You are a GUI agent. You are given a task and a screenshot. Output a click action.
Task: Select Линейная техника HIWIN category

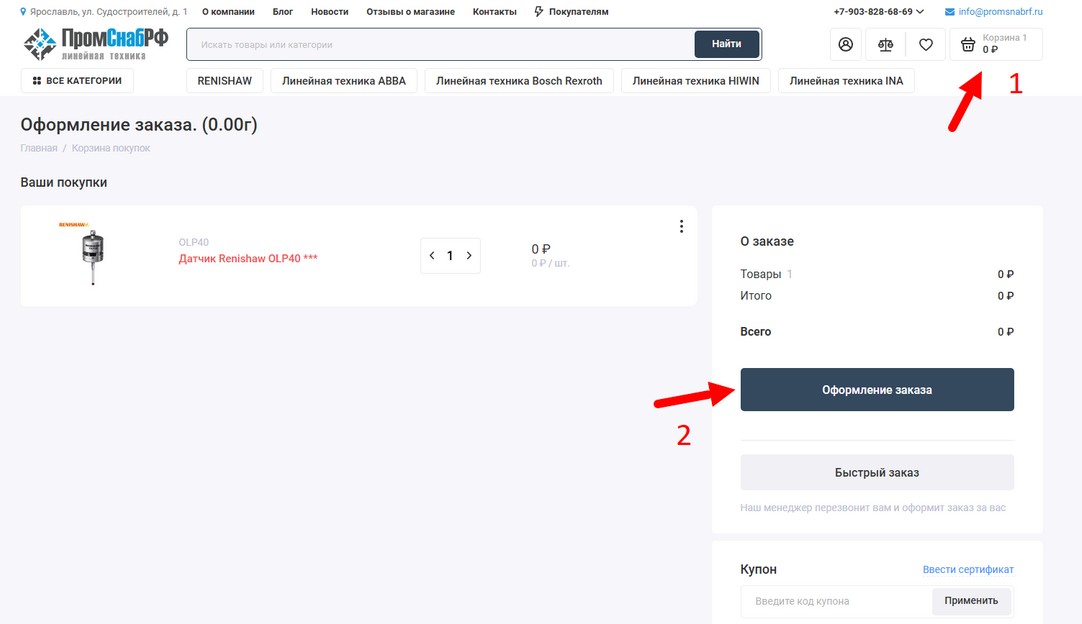coord(696,81)
